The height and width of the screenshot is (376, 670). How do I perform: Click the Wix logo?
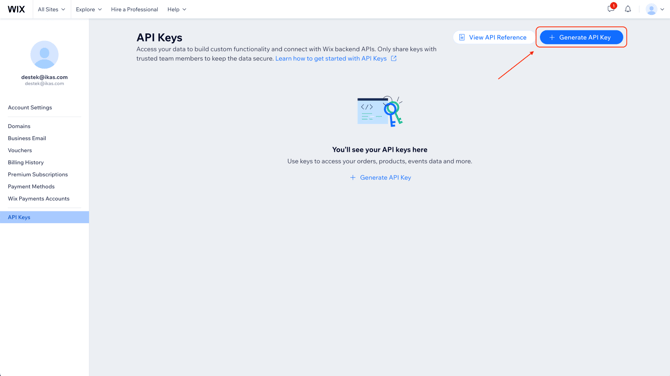[16, 9]
